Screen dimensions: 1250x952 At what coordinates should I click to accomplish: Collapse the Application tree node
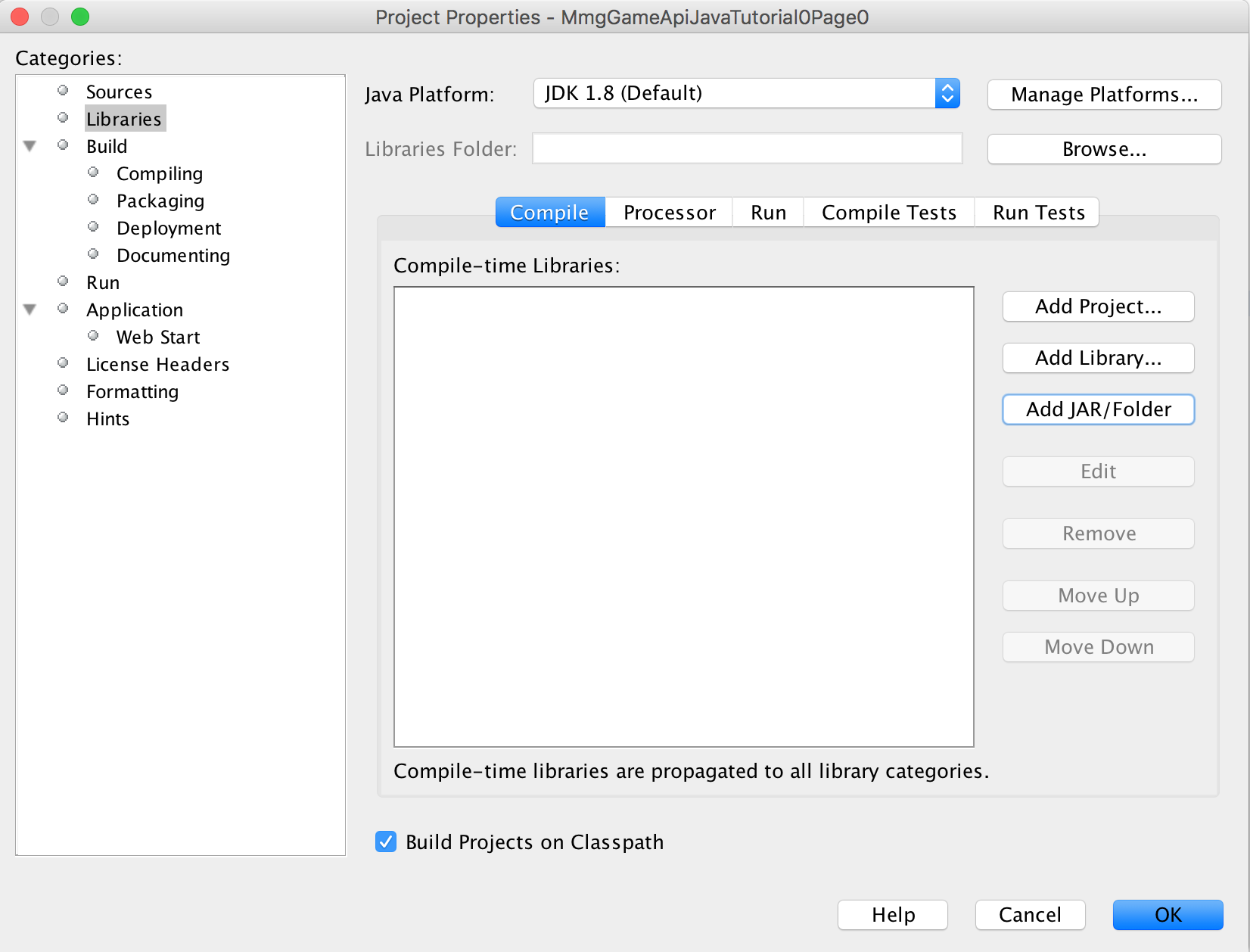click(30, 310)
